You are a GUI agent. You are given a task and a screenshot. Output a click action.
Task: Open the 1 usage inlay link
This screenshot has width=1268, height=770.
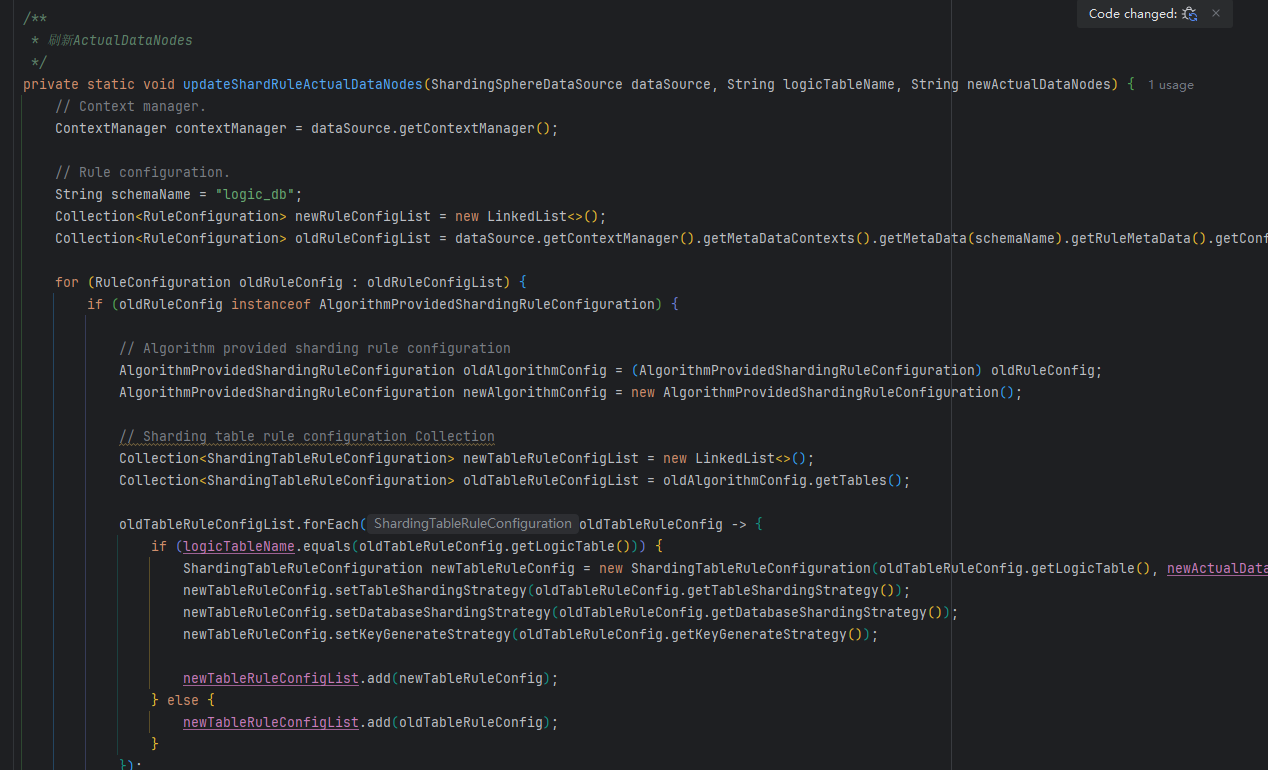(x=1171, y=85)
